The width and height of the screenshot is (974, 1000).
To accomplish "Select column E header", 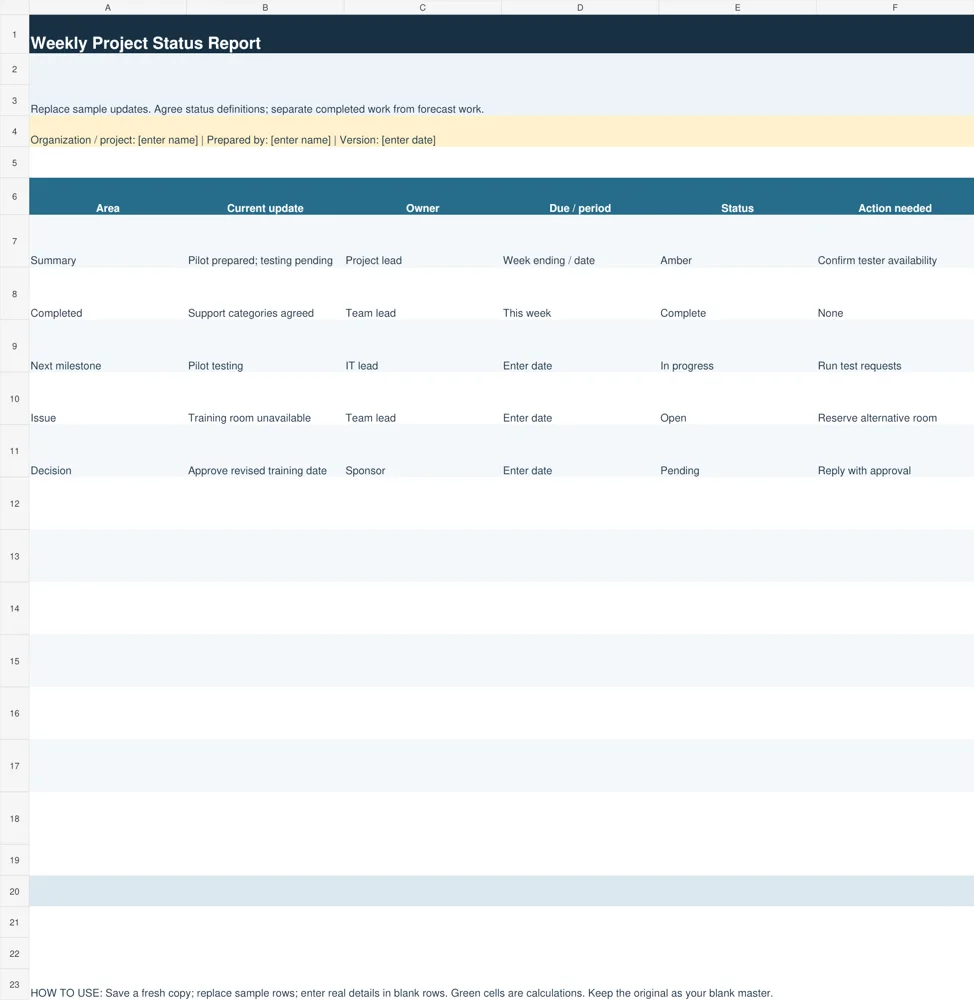I will tap(737, 8).
